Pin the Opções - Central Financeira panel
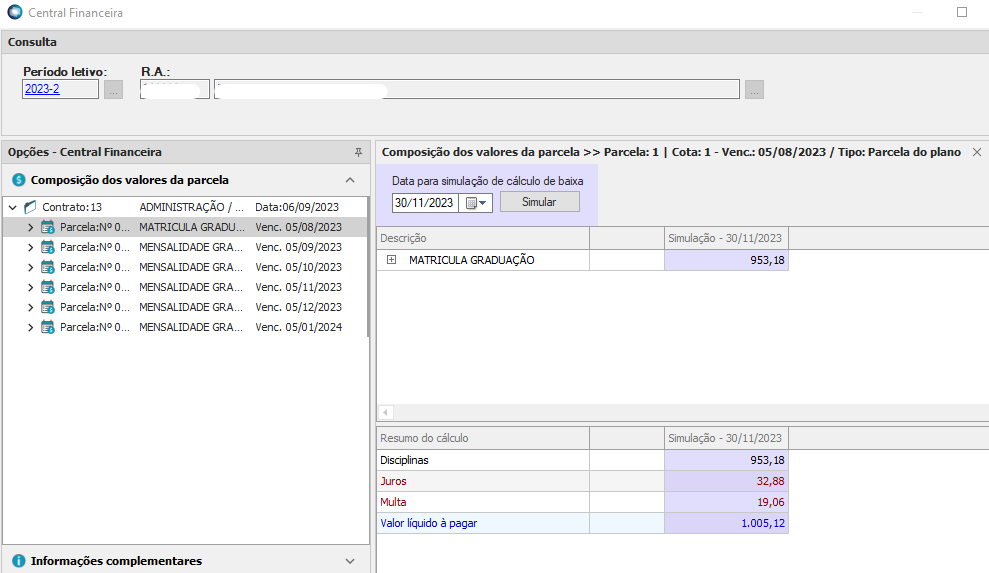 point(358,152)
